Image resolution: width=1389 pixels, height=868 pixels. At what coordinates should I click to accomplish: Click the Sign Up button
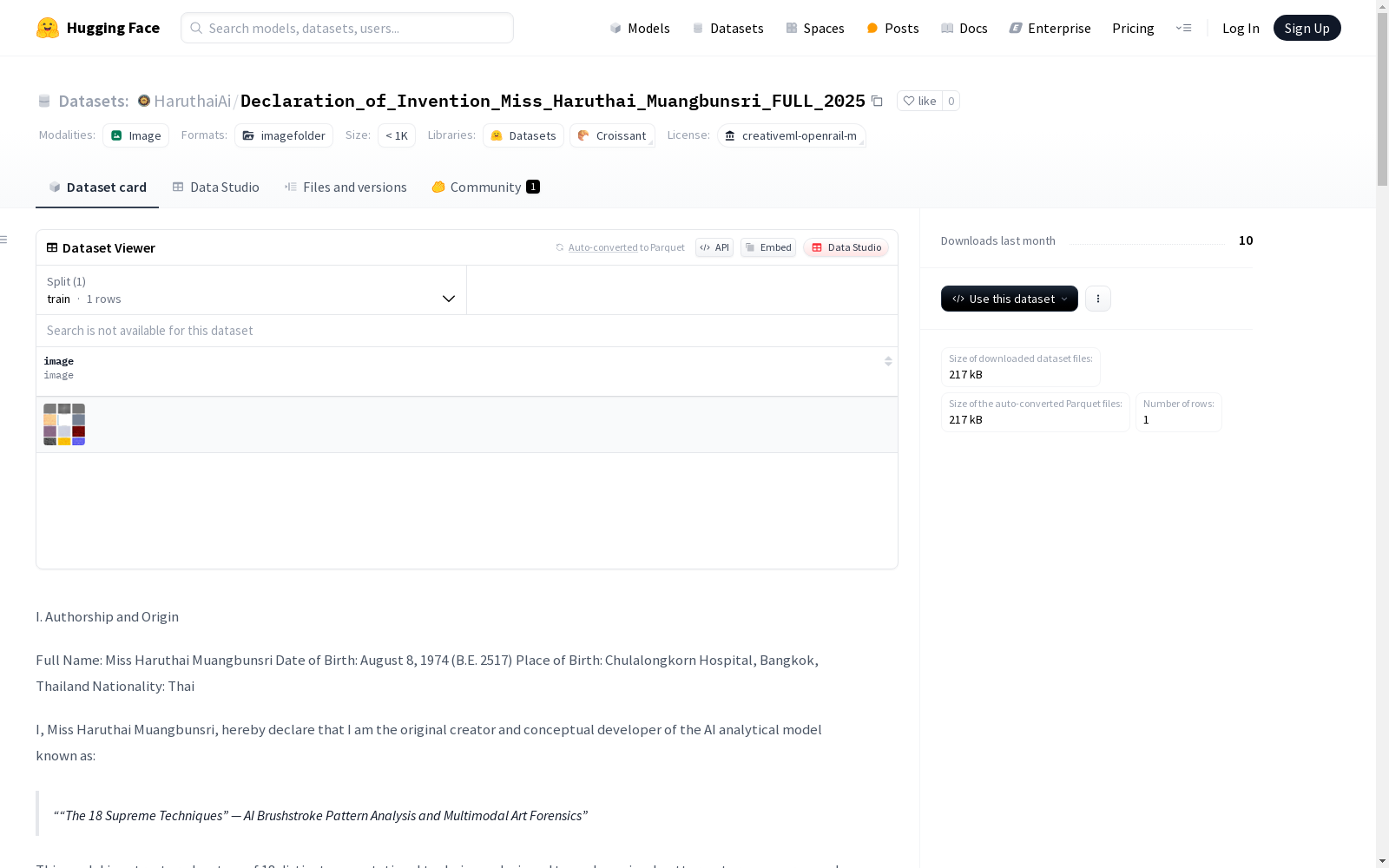pyautogui.click(x=1307, y=28)
